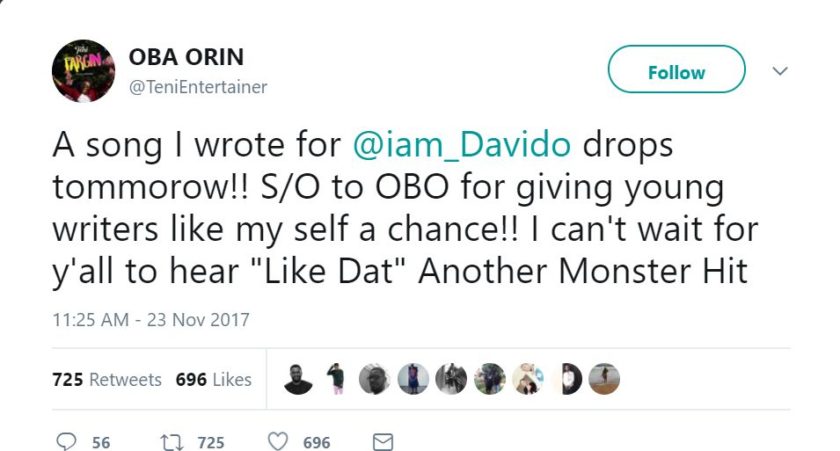The width and height of the screenshot is (840, 451).
Task: Follow the OBA ORIN account
Action: click(676, 70)
